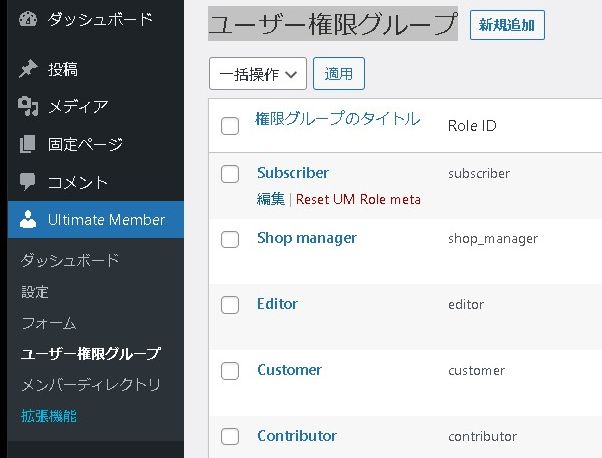
Task: Click the Posts pushpin icon
Action: pos(28,69)
